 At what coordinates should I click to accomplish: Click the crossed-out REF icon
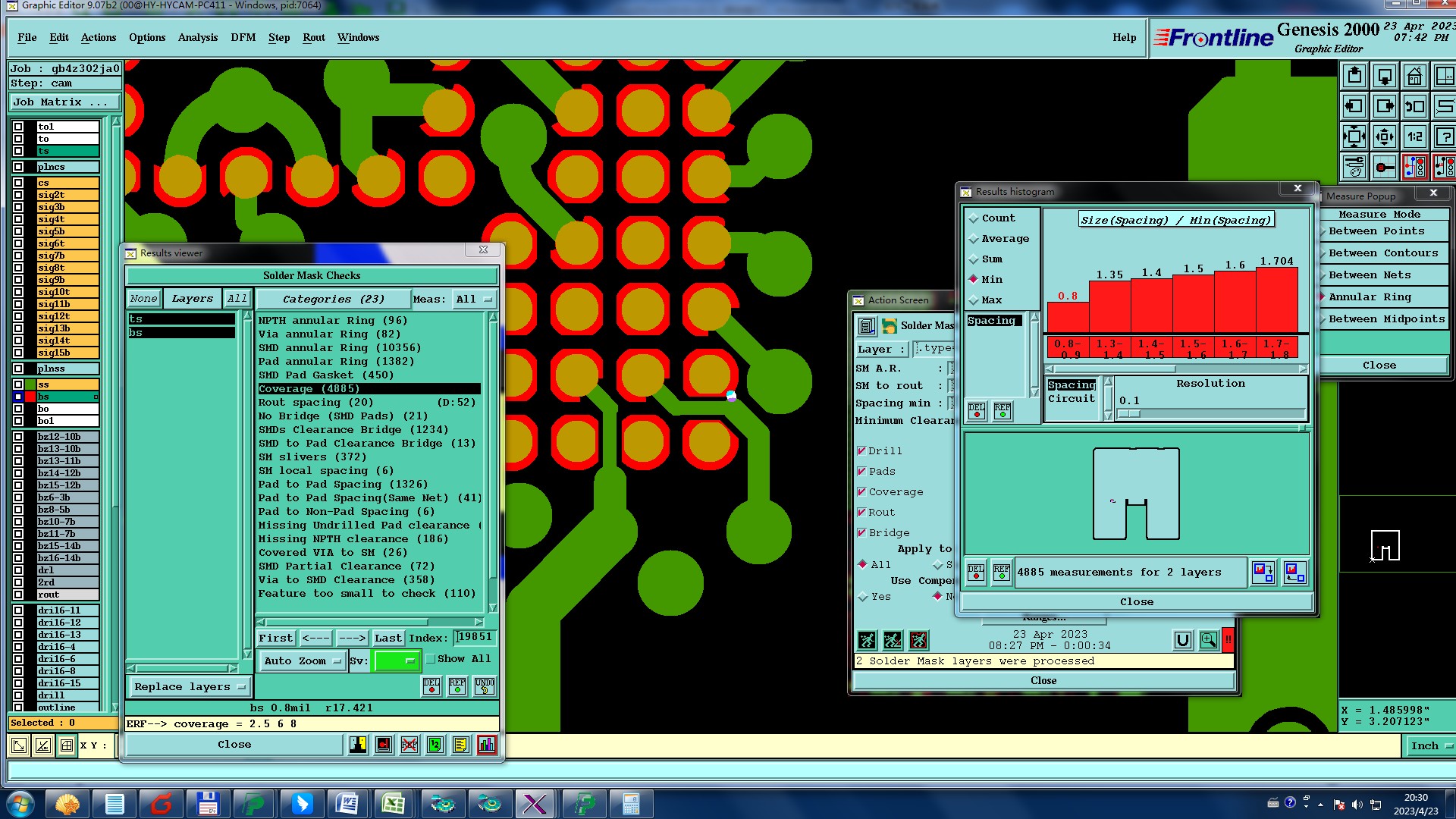(409, 745)
